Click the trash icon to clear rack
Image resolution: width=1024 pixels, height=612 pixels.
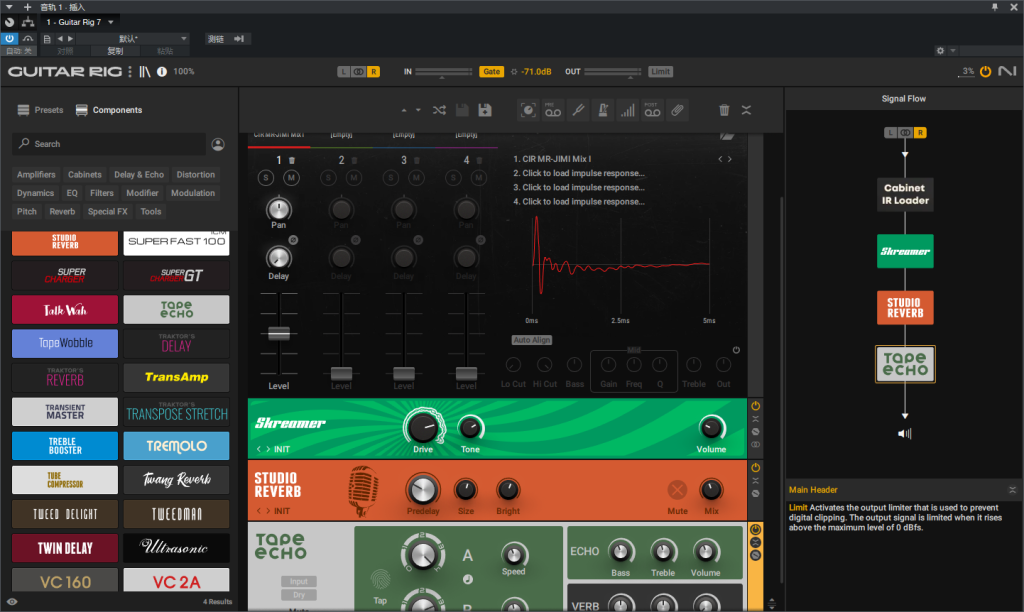(724, 110)
